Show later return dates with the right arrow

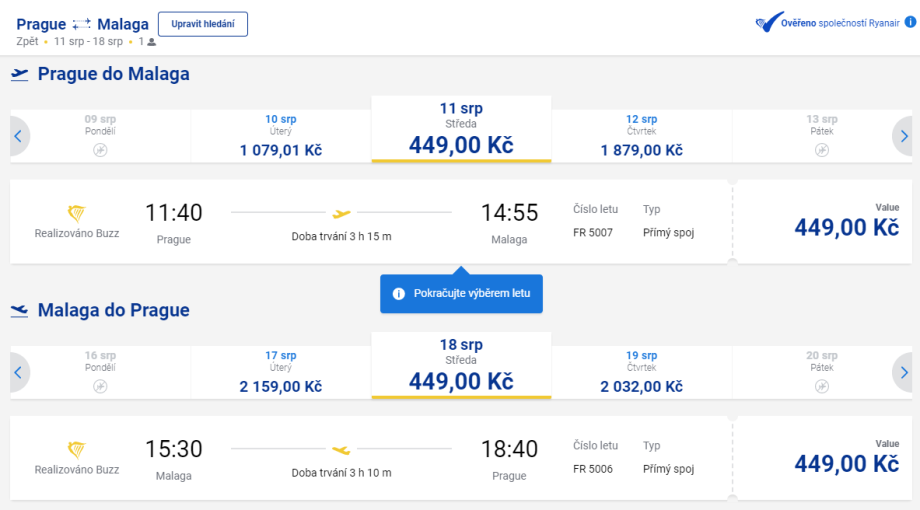click(x=904, y=372)
